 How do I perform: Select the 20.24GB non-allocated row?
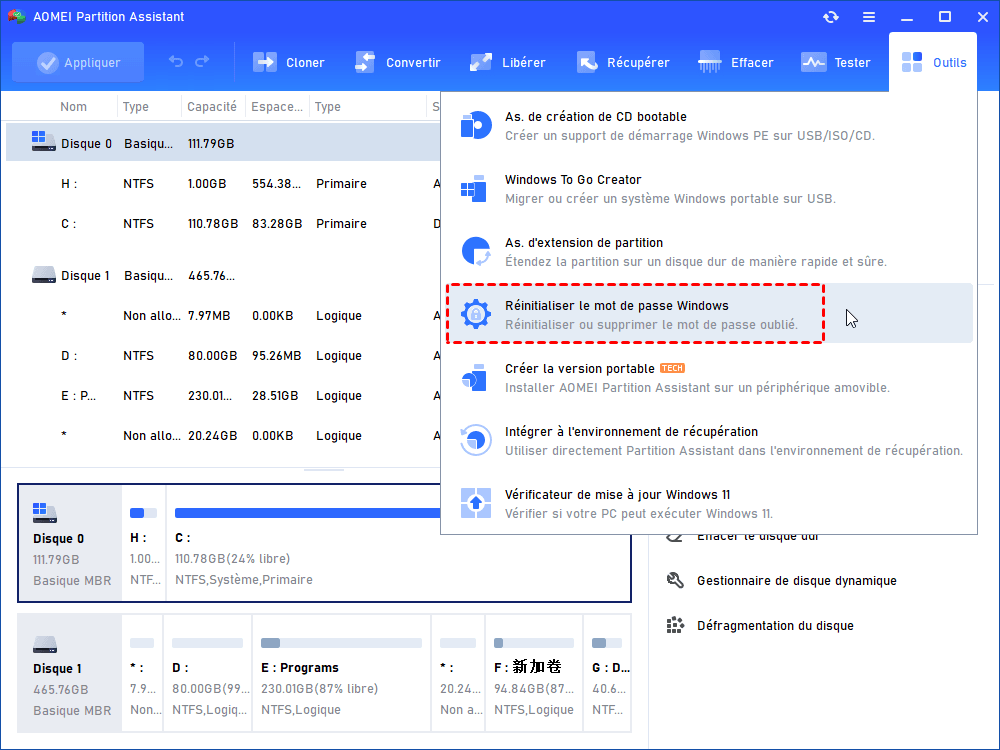[223, 436]
